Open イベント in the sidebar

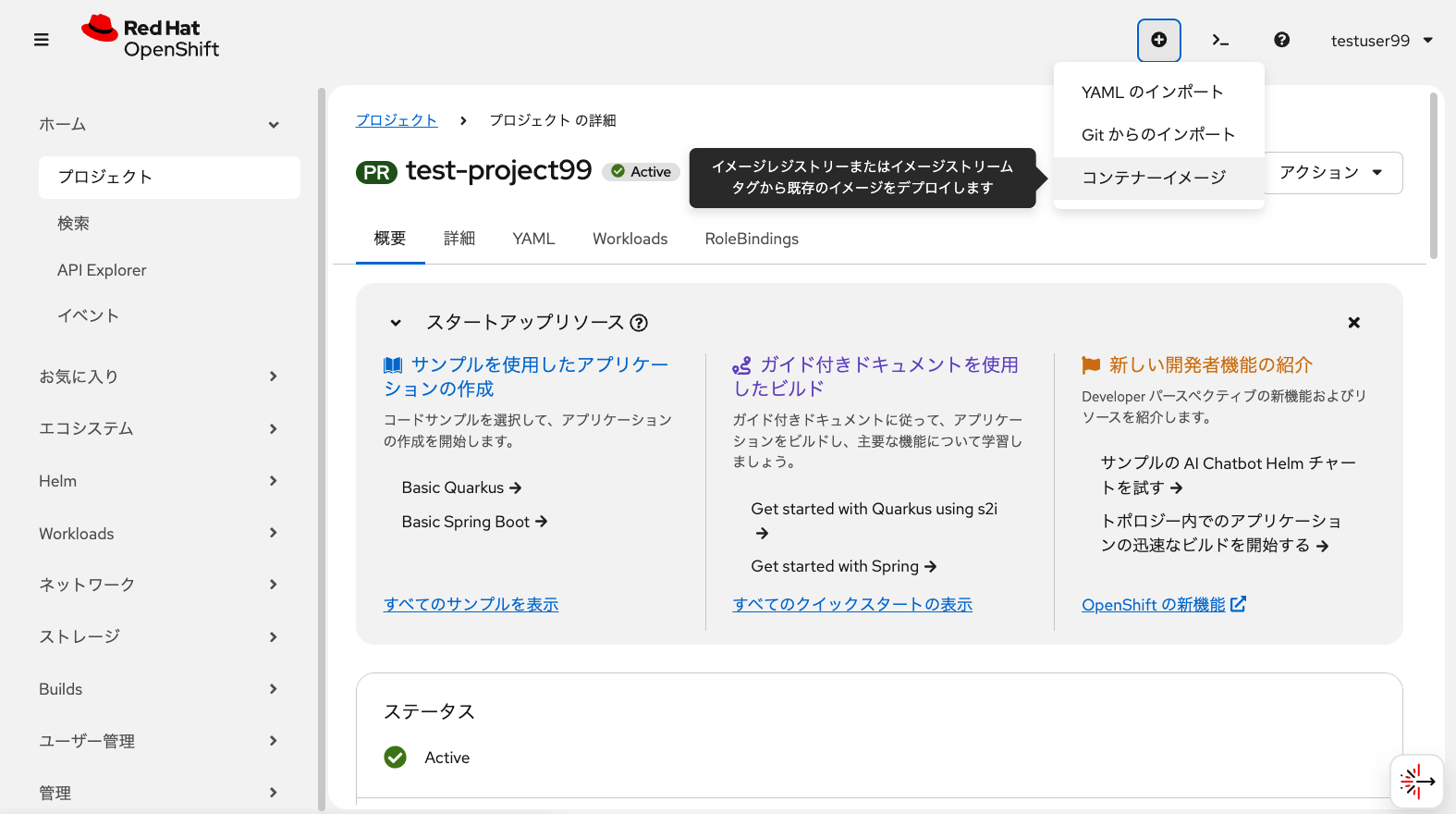[x=169, y=315]
